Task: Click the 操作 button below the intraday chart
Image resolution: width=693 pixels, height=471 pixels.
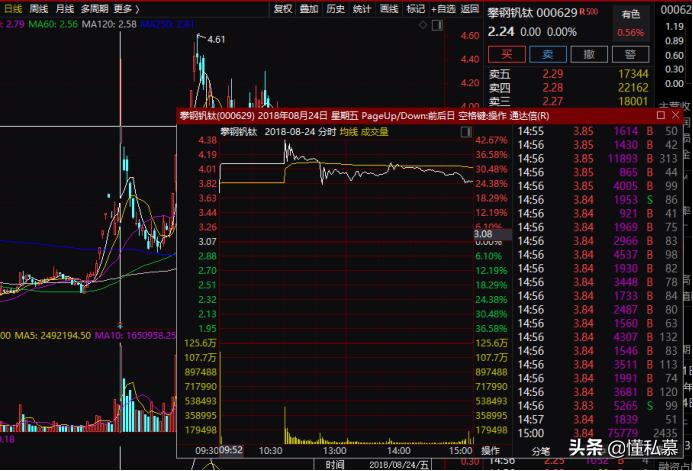Action: click(490, 450)
